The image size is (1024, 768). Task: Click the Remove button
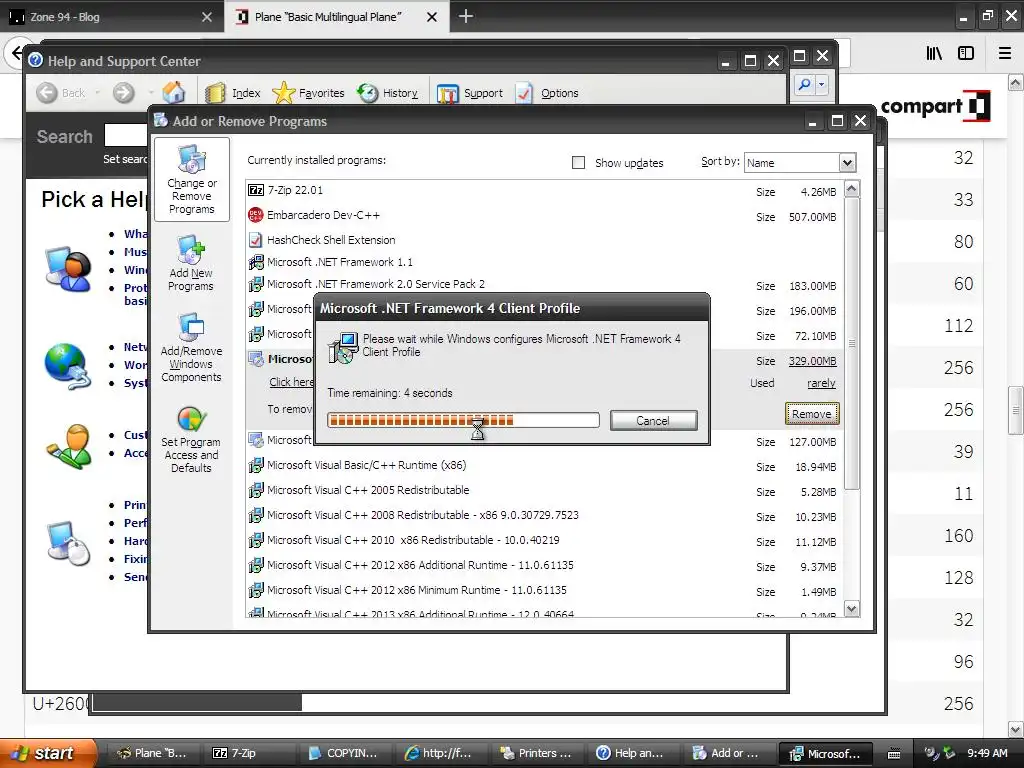point(812,414)
